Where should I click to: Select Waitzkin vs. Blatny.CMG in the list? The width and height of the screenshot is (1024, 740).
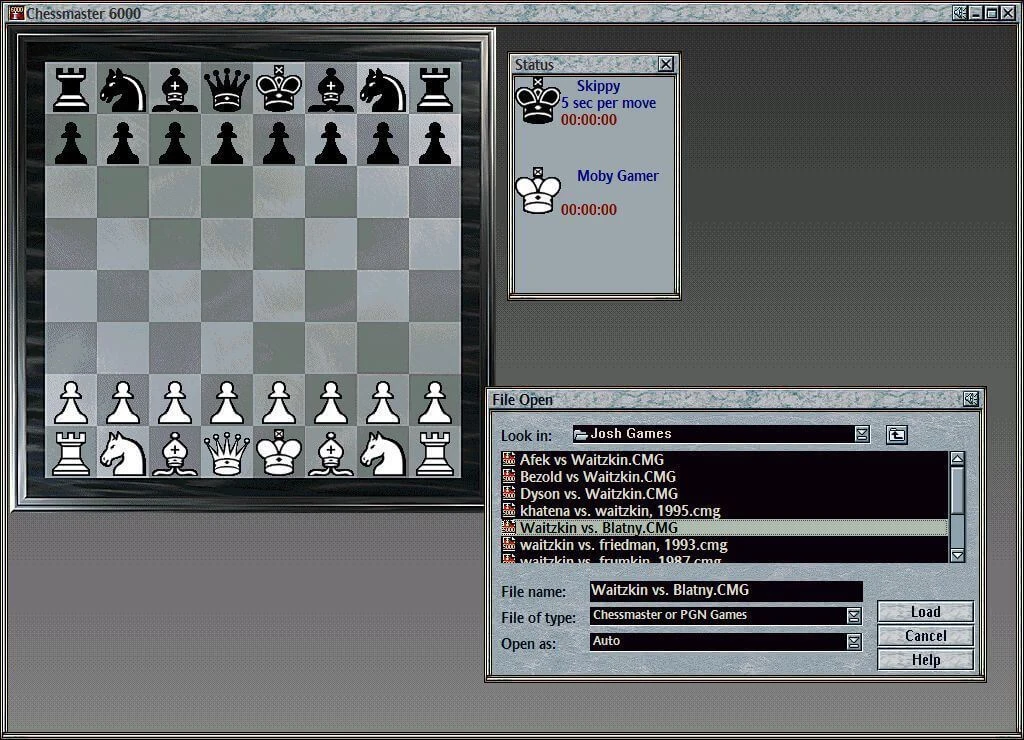724,528
